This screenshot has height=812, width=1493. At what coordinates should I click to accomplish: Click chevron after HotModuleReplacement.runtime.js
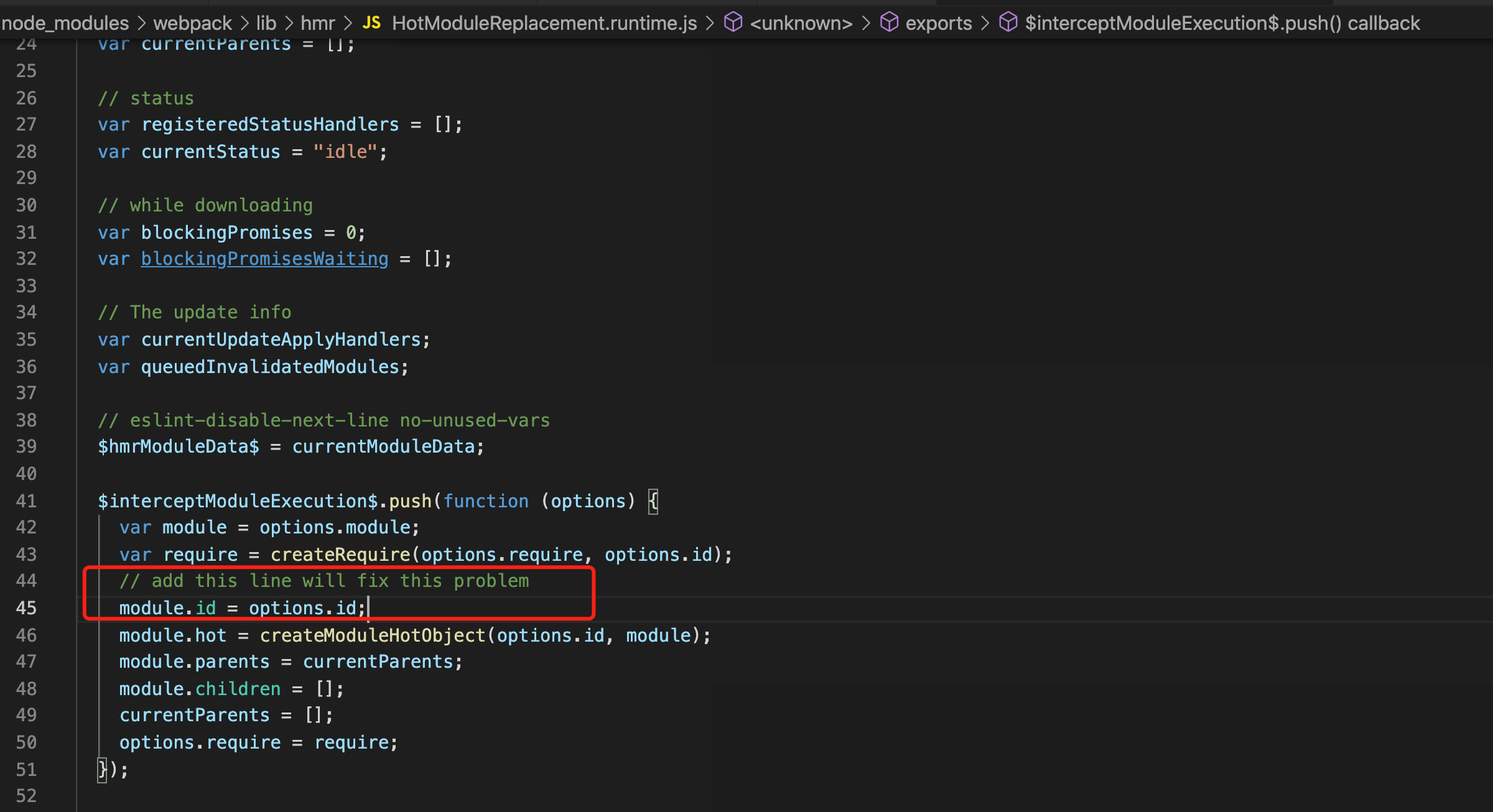pos(710,23)
